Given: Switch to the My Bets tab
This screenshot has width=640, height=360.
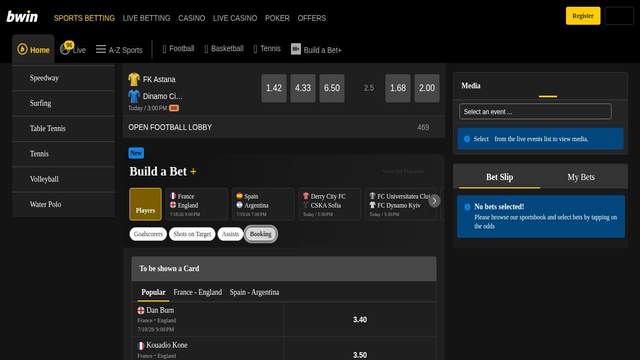Looking at the screenshot, I should [581, 177].
